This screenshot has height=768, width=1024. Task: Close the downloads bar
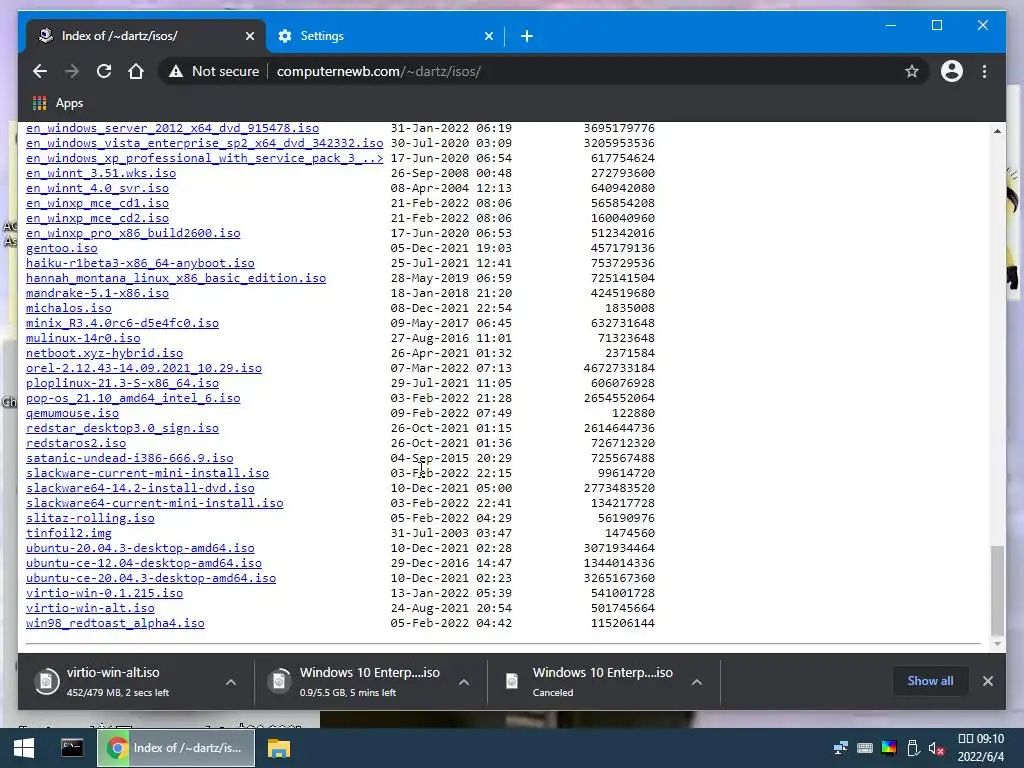point(987,681)
